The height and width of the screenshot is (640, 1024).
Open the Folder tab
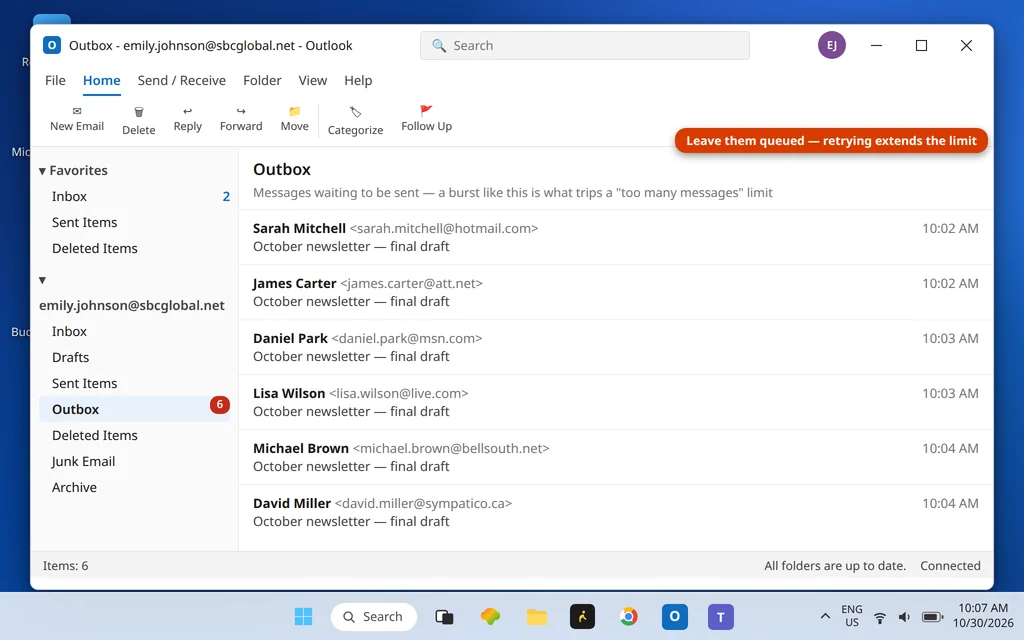262,80
